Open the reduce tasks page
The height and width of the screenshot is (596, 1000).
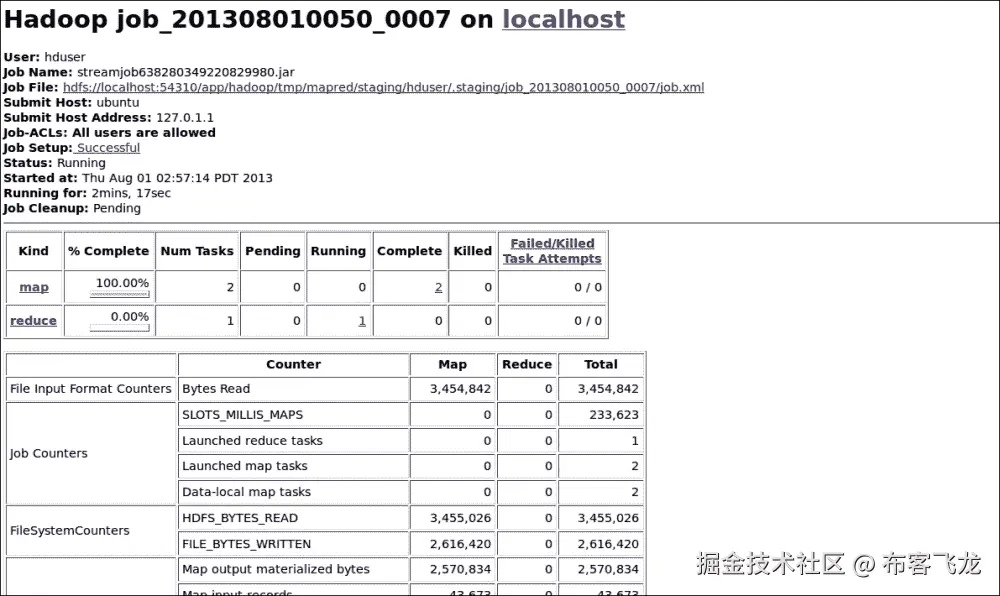point(33,320)
